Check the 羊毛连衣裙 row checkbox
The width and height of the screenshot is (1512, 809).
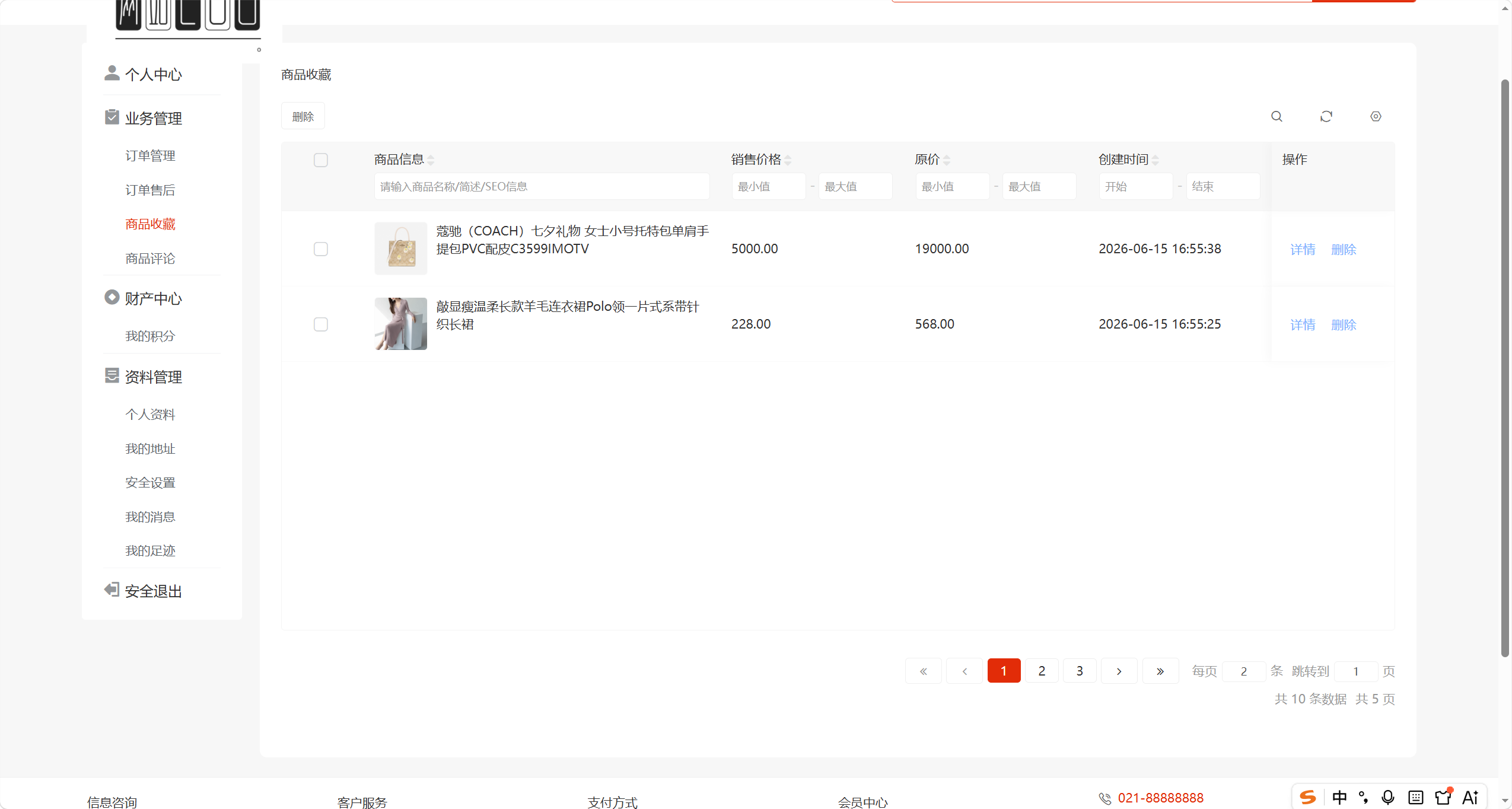321,324
